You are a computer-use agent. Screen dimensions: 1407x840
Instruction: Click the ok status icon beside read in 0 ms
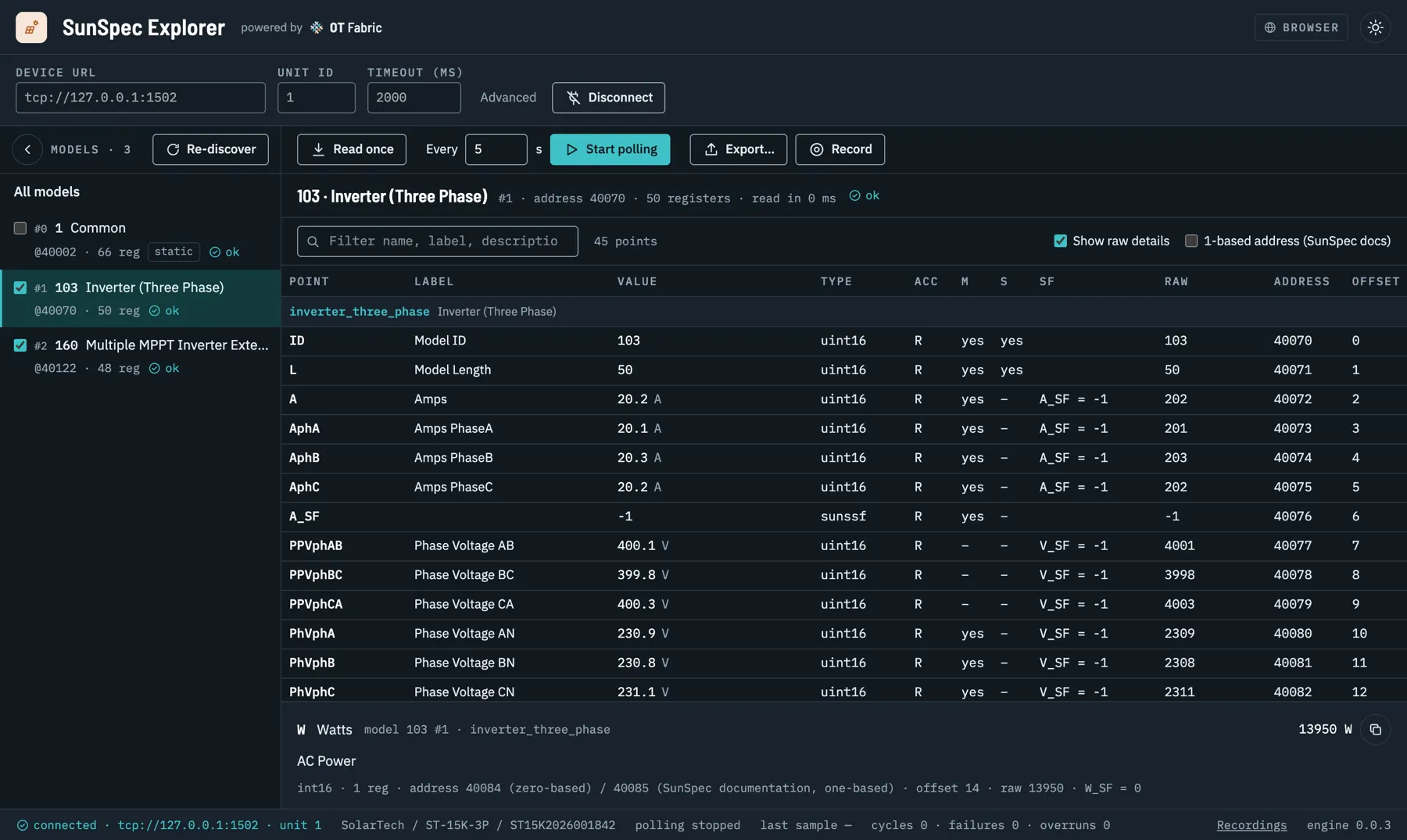tap(854, 195)
